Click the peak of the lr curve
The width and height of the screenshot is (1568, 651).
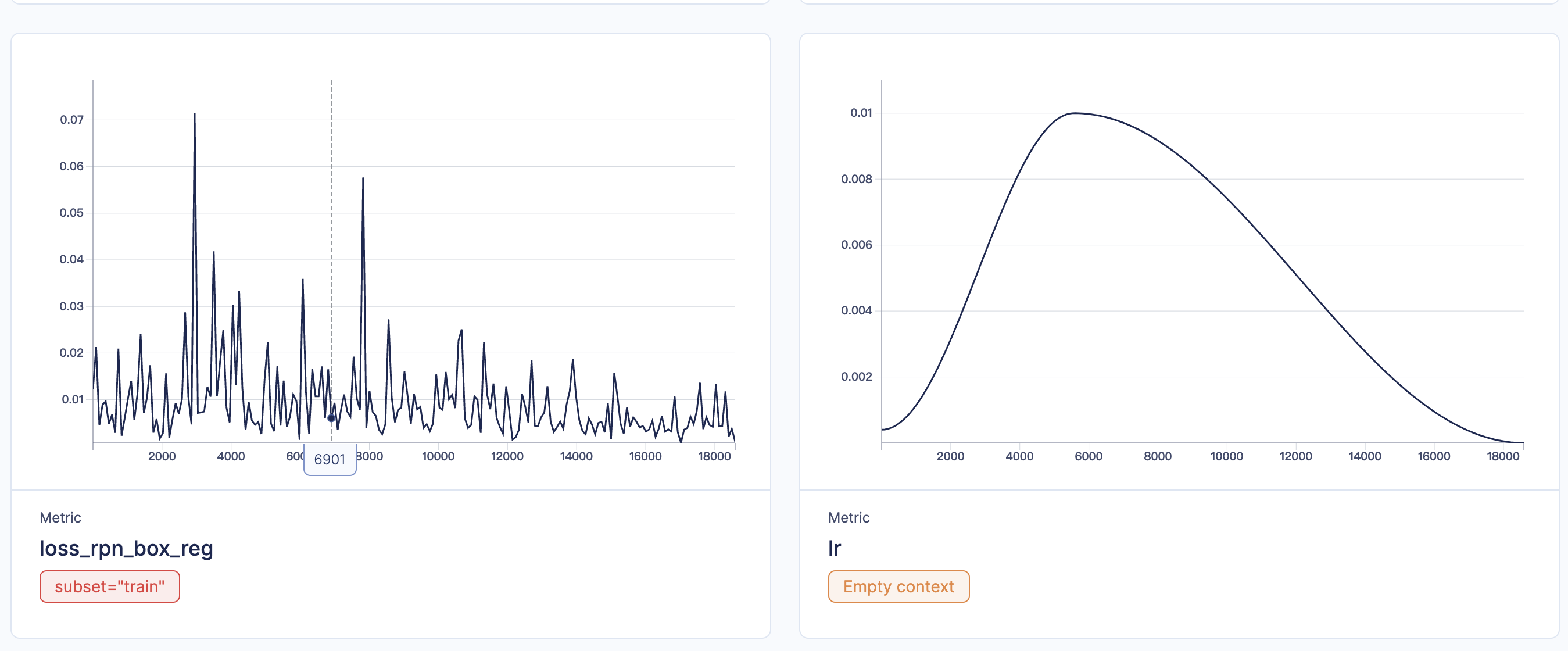[1075, 113]
